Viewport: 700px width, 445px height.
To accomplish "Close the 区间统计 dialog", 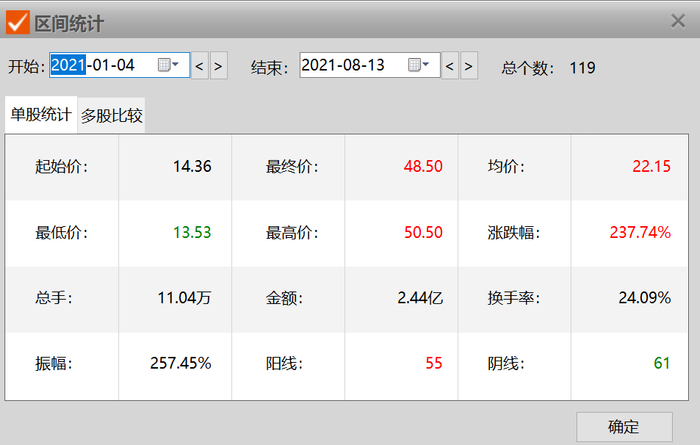I will click(x=678, y=21).
